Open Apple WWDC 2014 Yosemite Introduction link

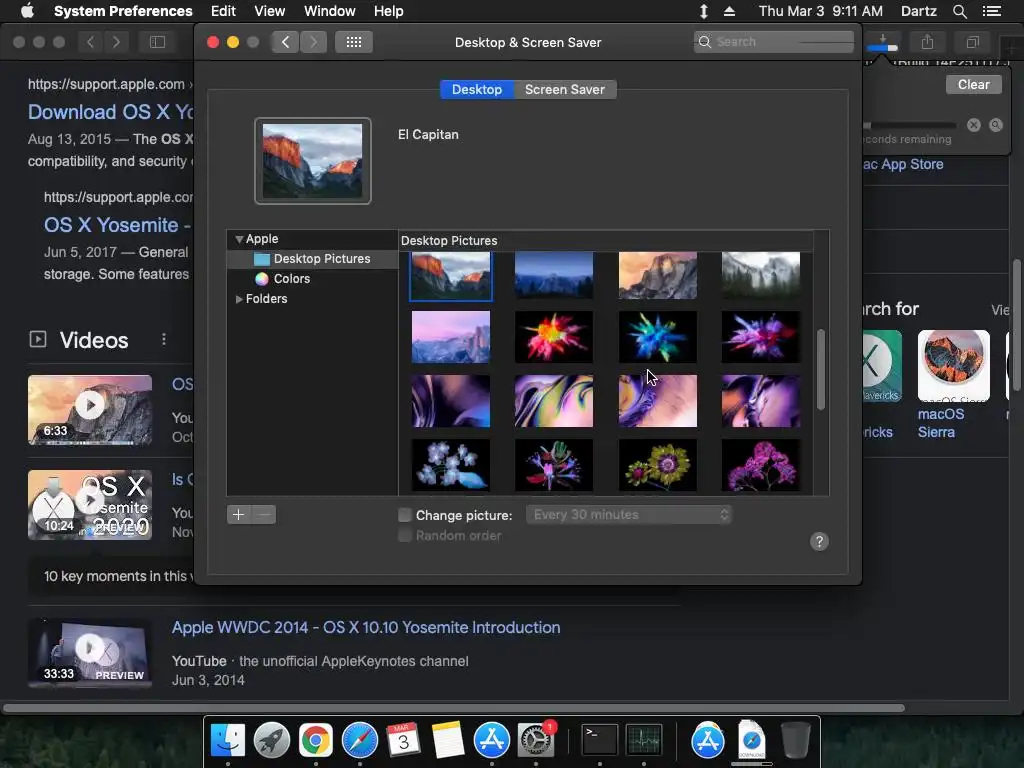[366, 628]
